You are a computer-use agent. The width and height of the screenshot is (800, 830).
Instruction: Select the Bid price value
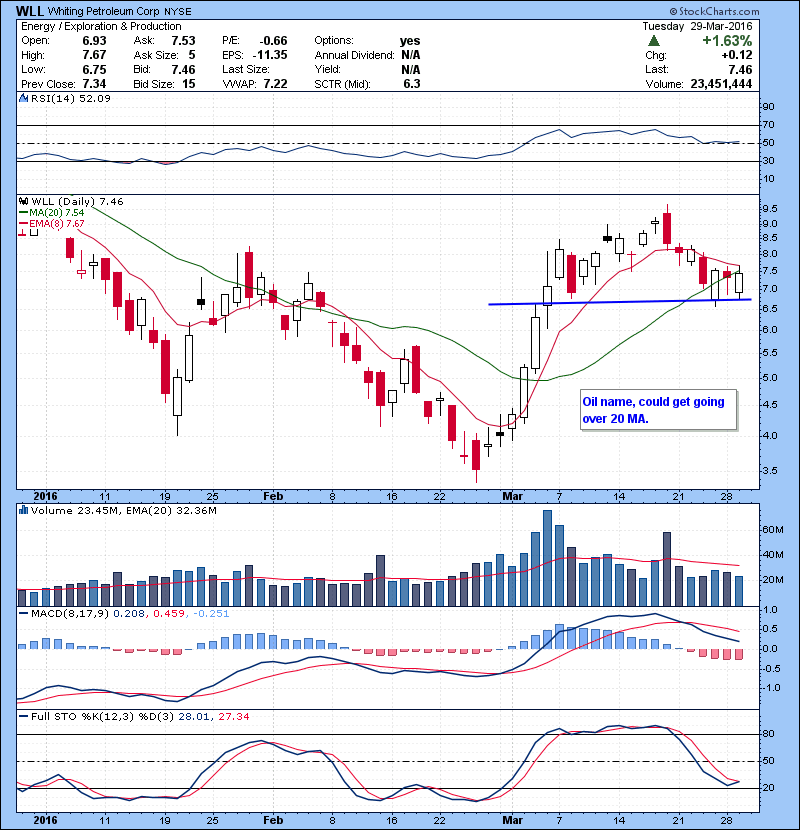coord(183,69)
